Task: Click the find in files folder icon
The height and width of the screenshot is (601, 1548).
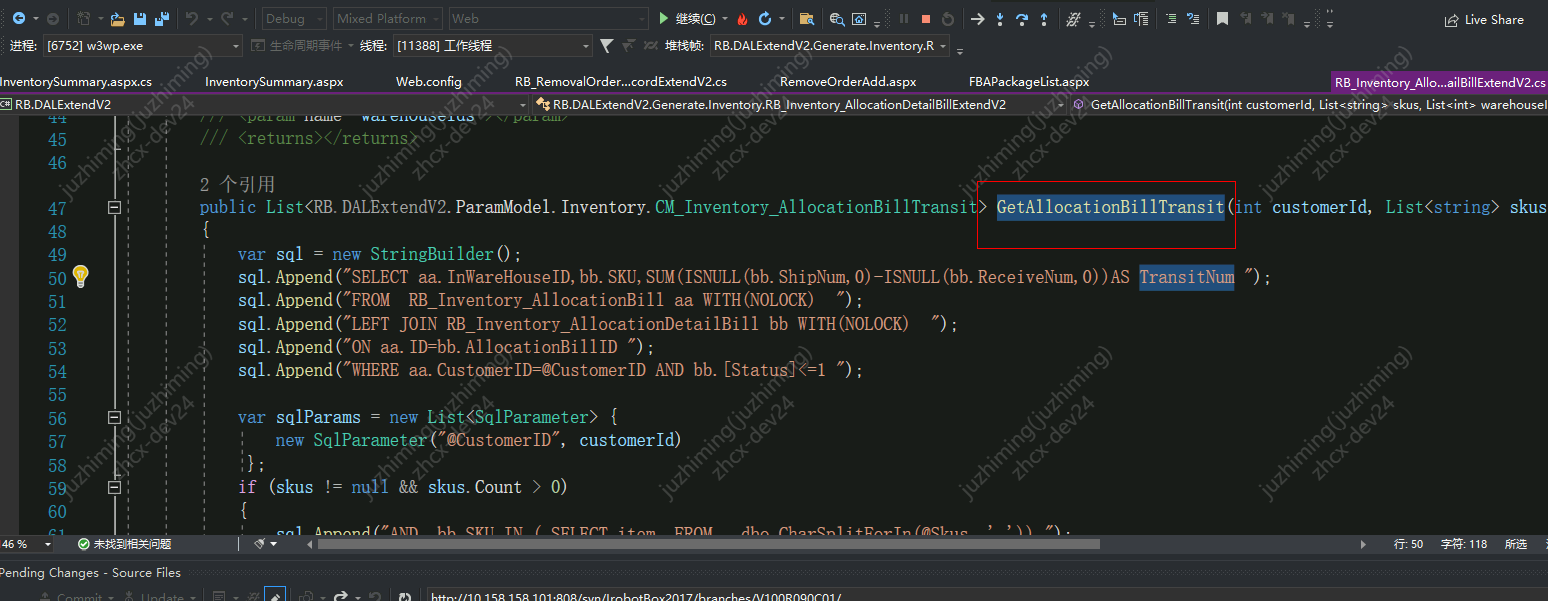Action: 806,19
